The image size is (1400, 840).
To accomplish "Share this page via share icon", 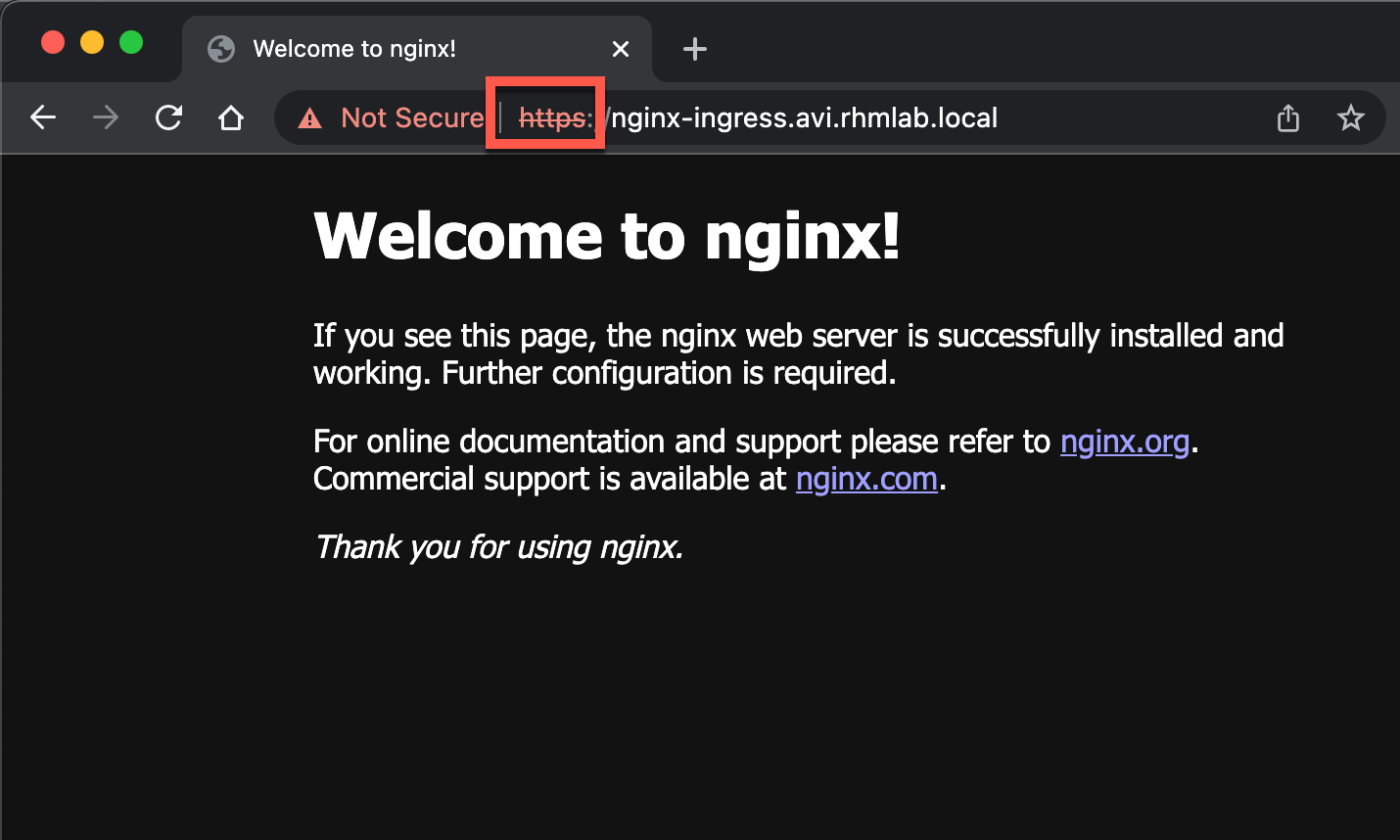I will [1288, 117].
